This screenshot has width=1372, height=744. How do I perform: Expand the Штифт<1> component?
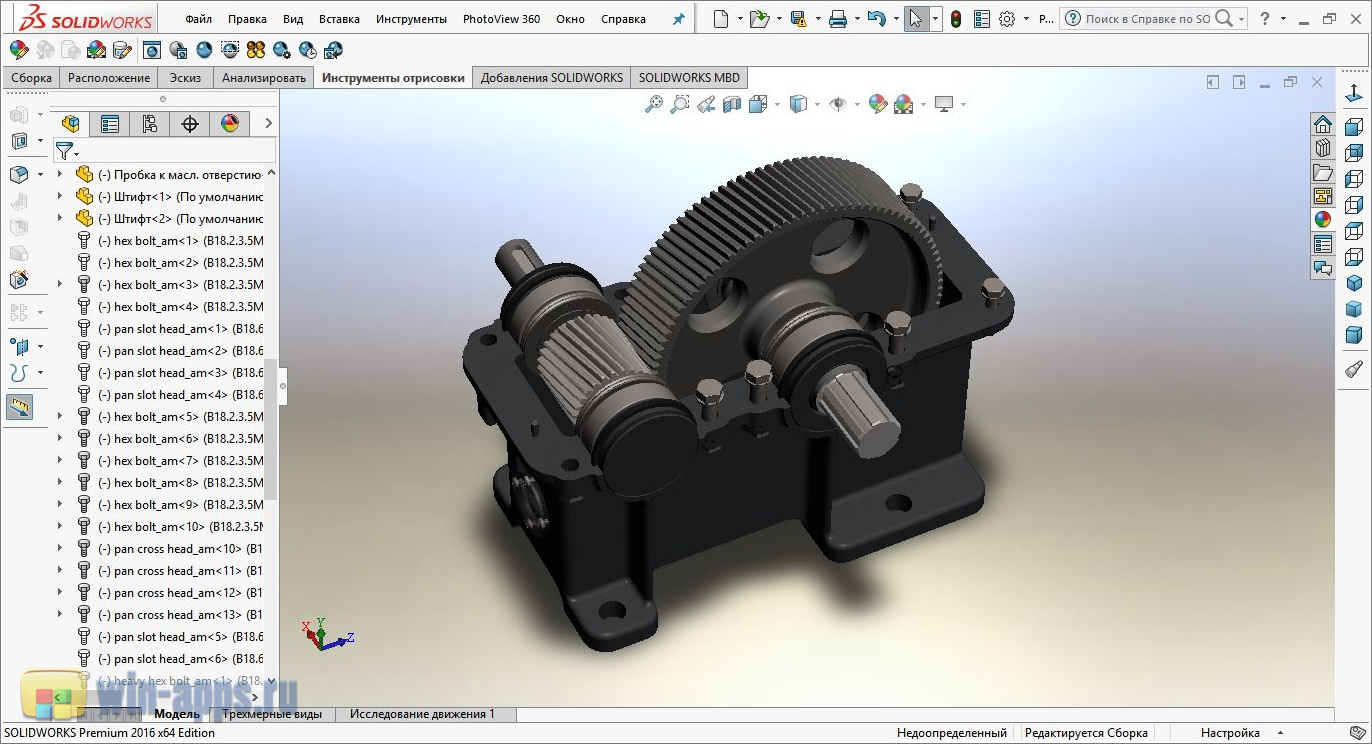tap(60, 196)
